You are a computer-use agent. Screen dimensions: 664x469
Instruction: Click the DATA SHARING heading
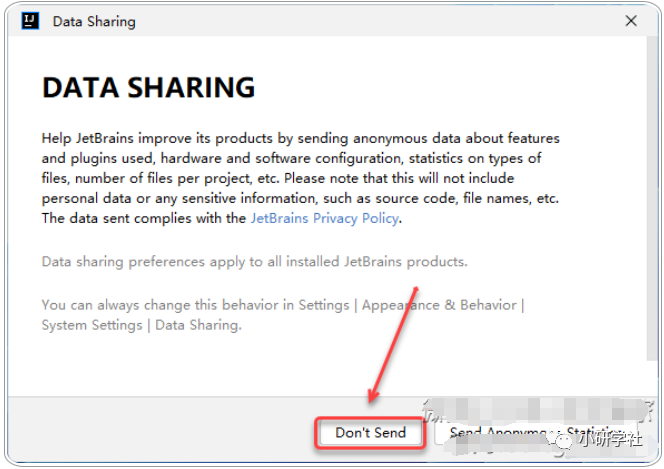tap(148, 88)
